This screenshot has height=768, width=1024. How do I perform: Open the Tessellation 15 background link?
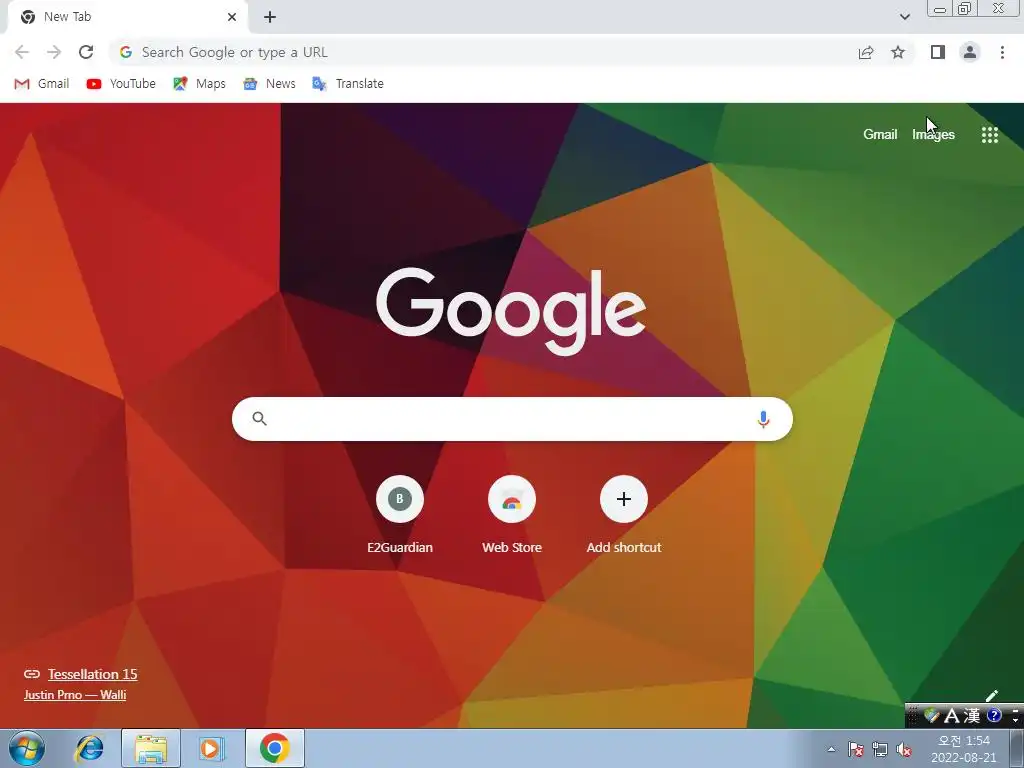pyautogui.click(x=92, y=674)
